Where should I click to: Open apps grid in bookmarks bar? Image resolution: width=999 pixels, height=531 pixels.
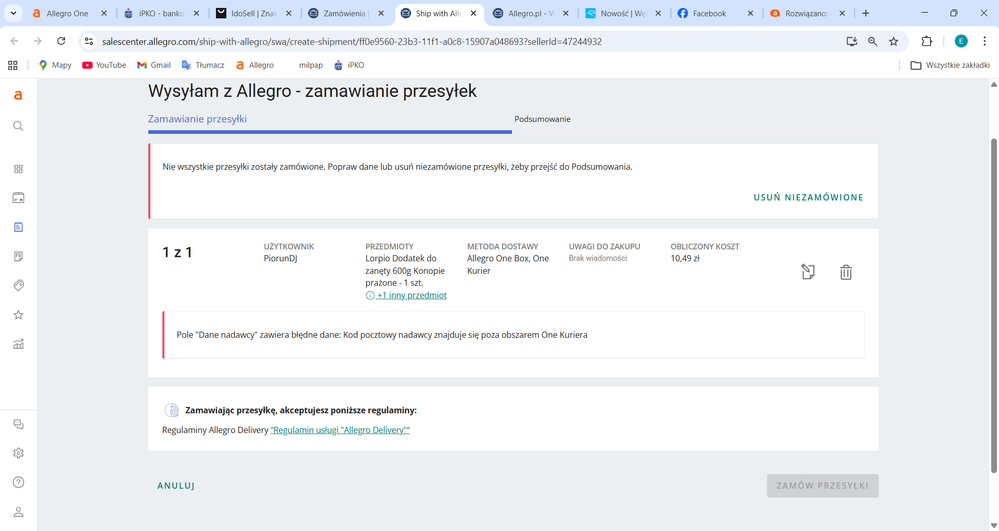[x=13, y=65]
